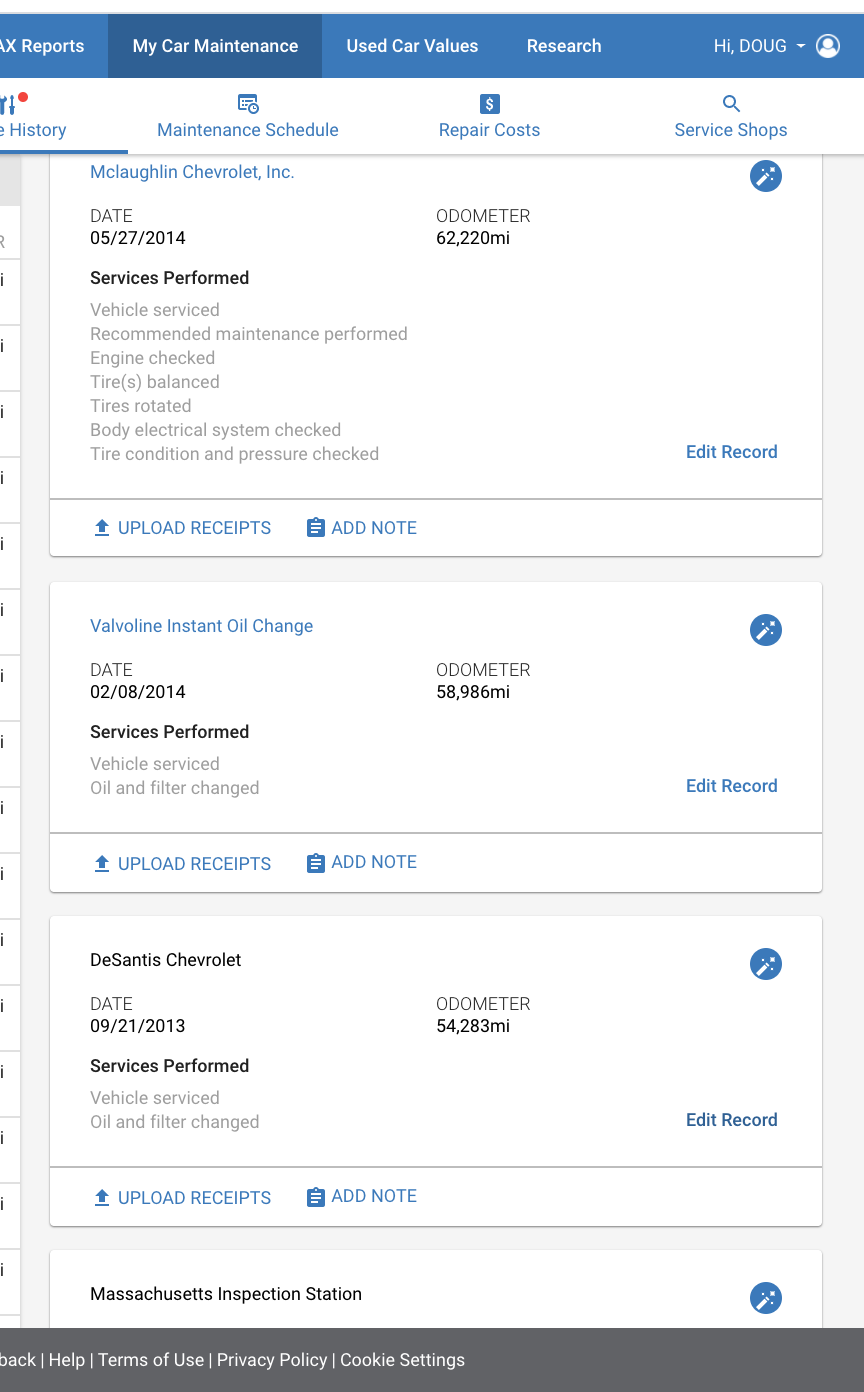Click the magic wand icon for DeSantis Chevrolet

[766, 964]
